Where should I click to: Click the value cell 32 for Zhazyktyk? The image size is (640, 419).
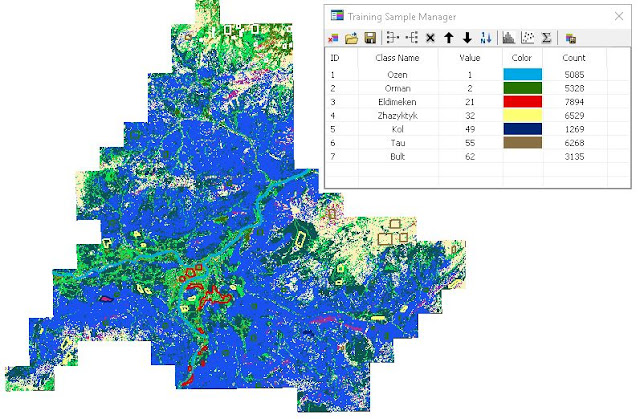coord(470,115)
